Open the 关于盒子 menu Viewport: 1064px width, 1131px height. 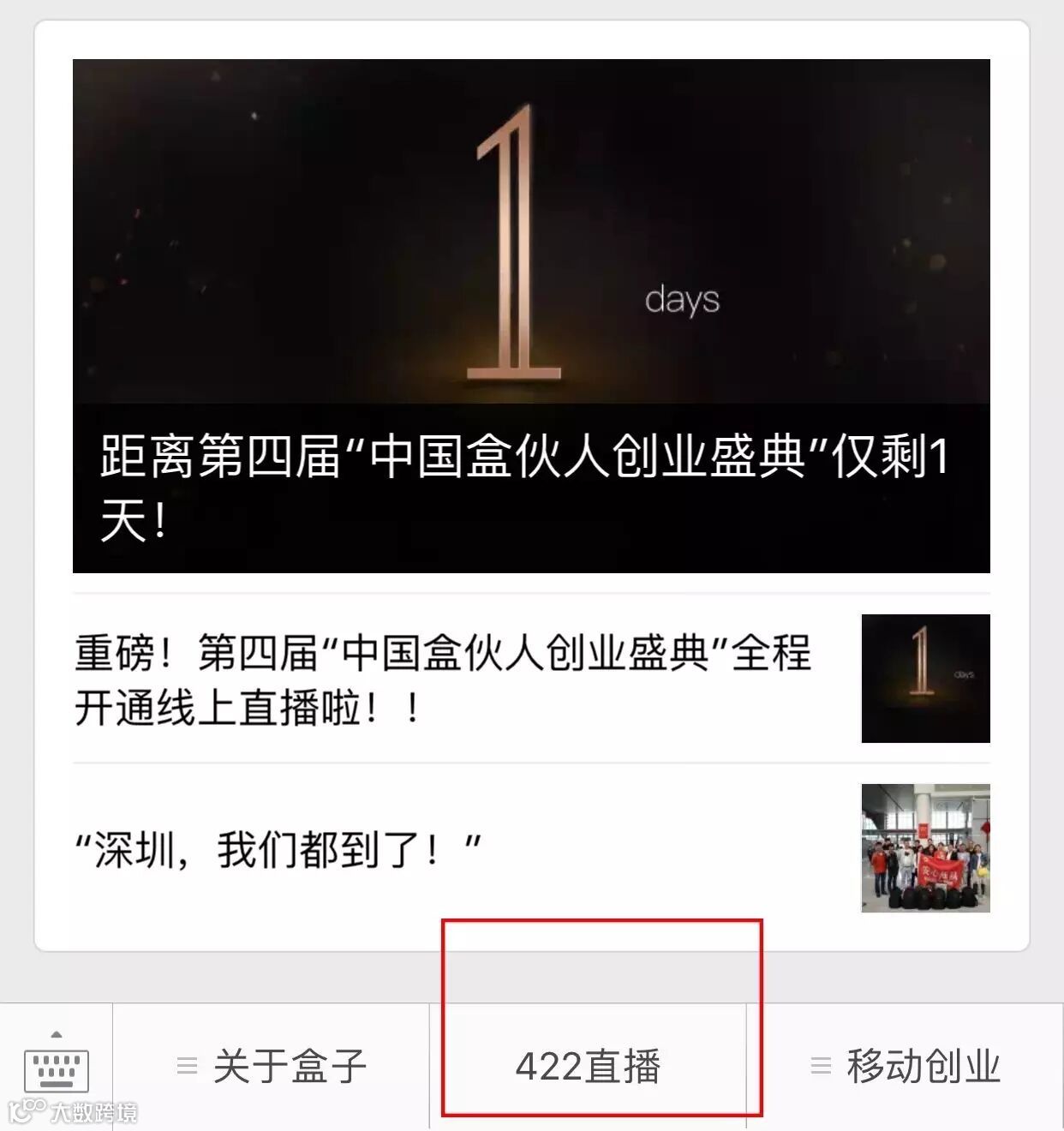pyautogui.click(x=271, y=1067)
